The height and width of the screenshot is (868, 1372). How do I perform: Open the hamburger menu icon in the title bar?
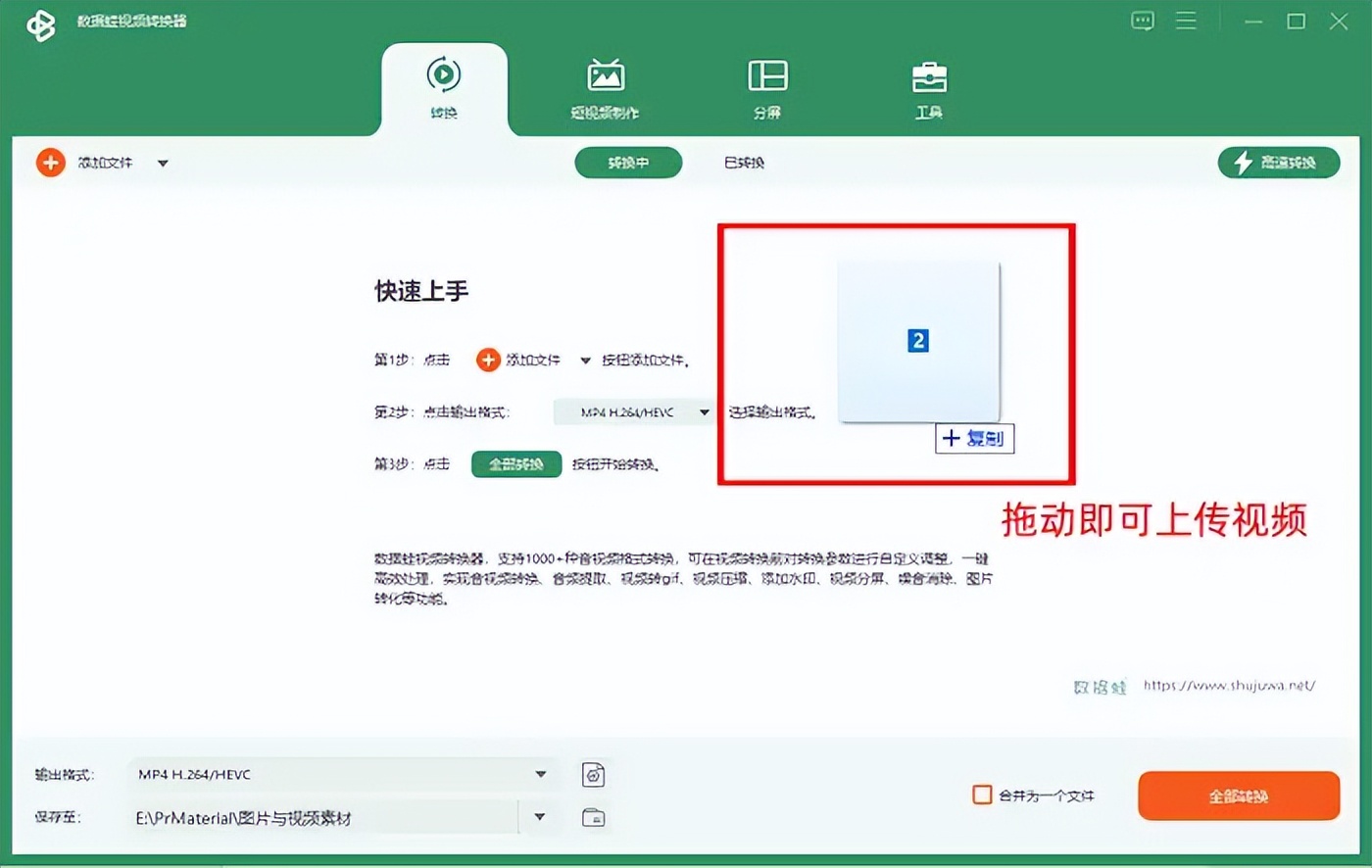(x=1186, y=21)
